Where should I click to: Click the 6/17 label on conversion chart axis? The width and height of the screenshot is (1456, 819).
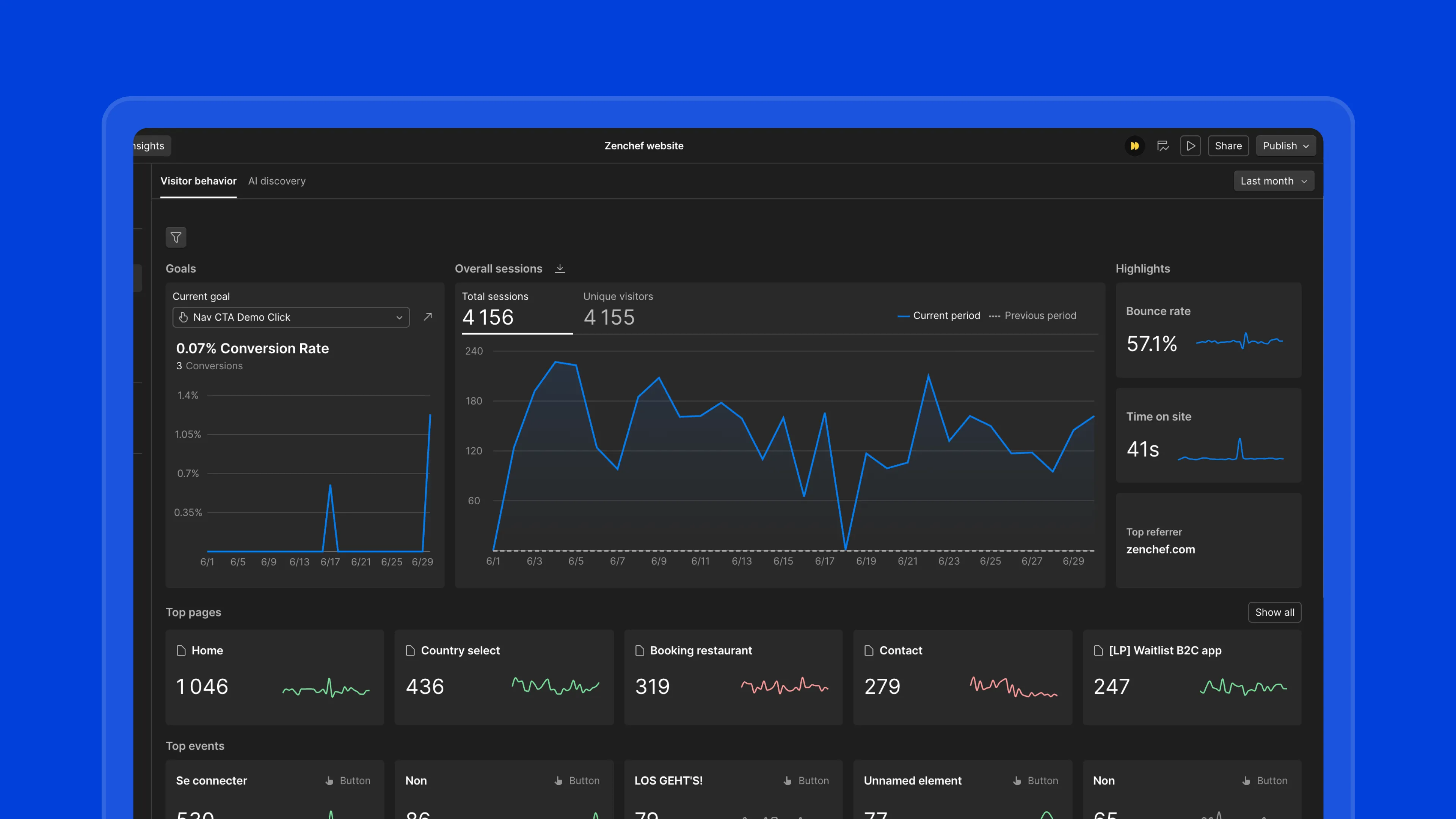click(x=330, y=562)
